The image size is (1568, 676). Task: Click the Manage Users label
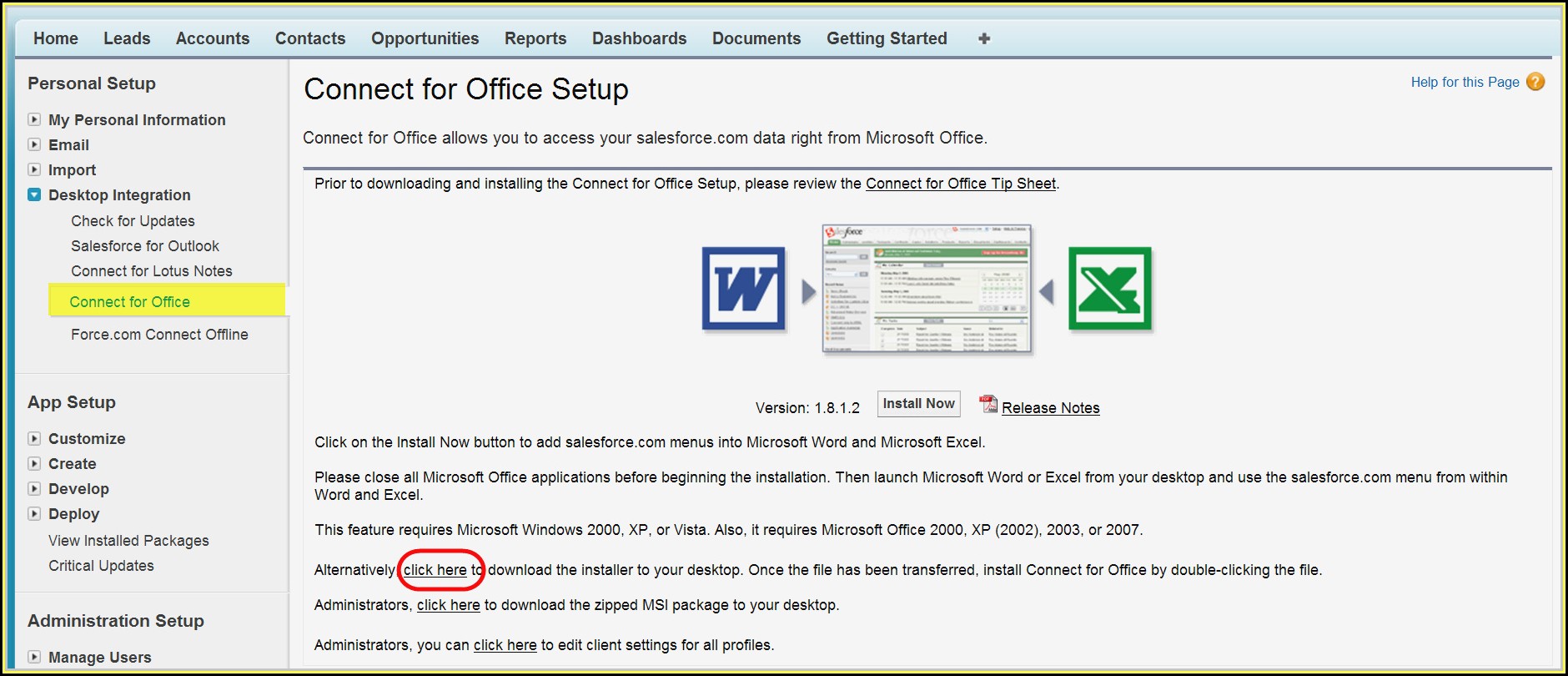point(100,658)
